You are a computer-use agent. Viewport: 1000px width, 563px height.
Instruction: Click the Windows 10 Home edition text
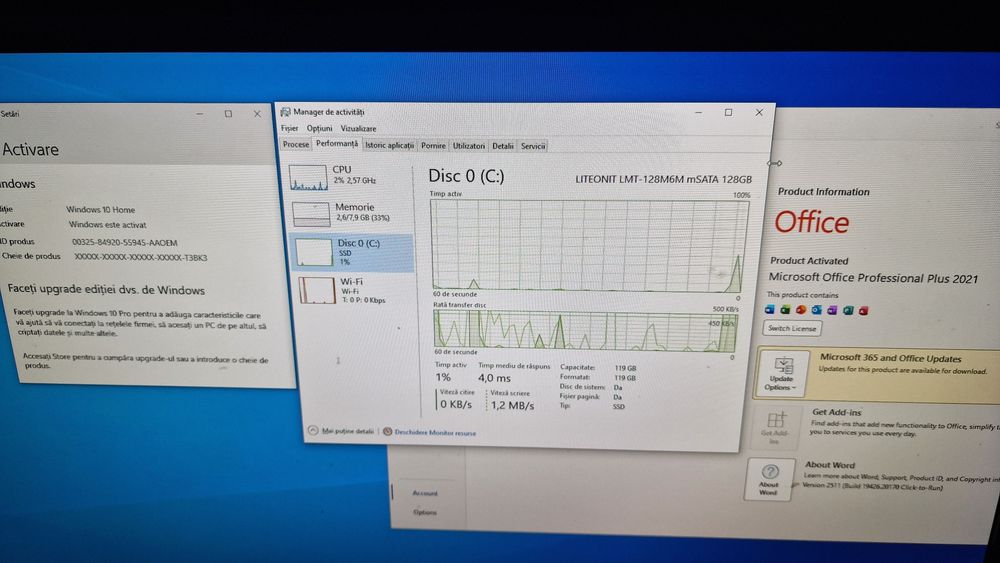(100, 209)
